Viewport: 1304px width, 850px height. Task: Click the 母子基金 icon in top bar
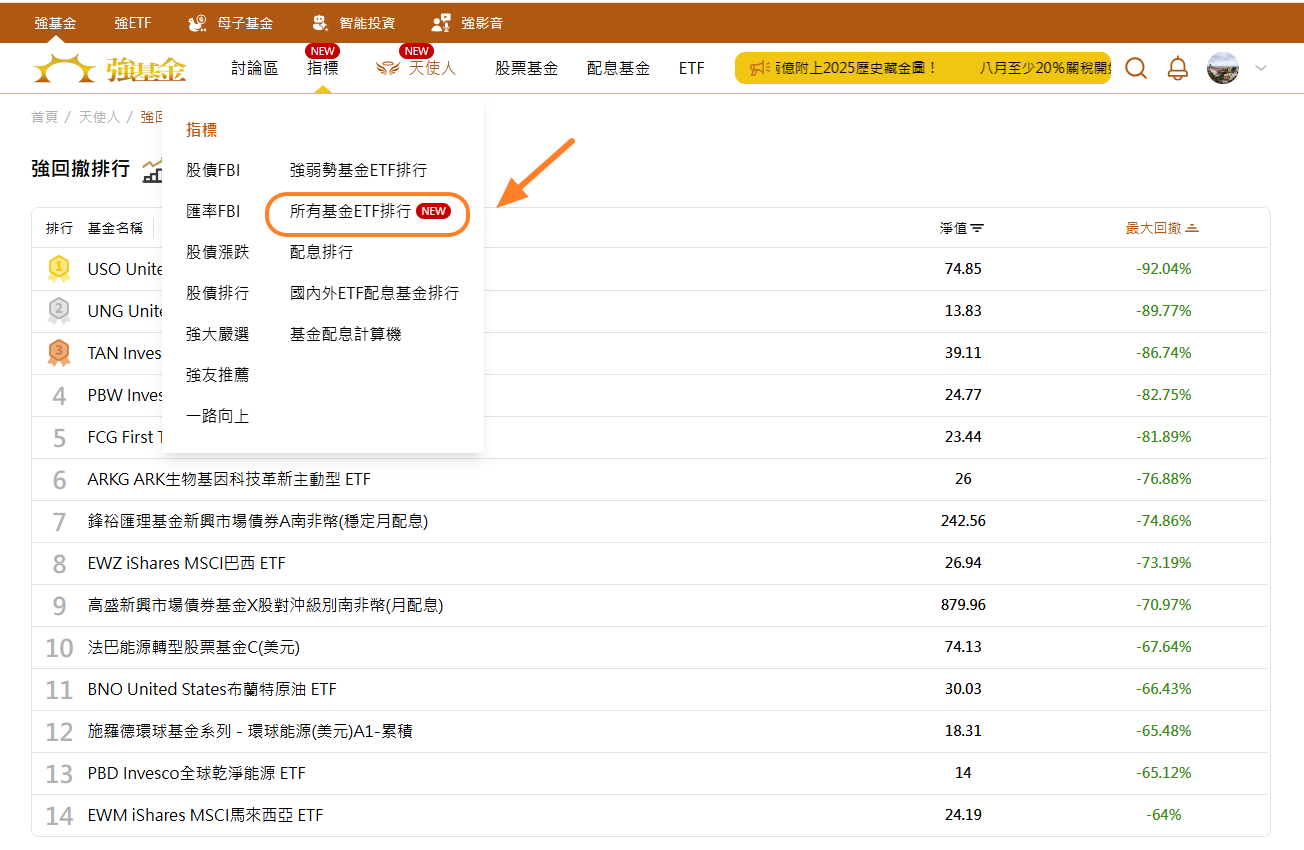197,22
